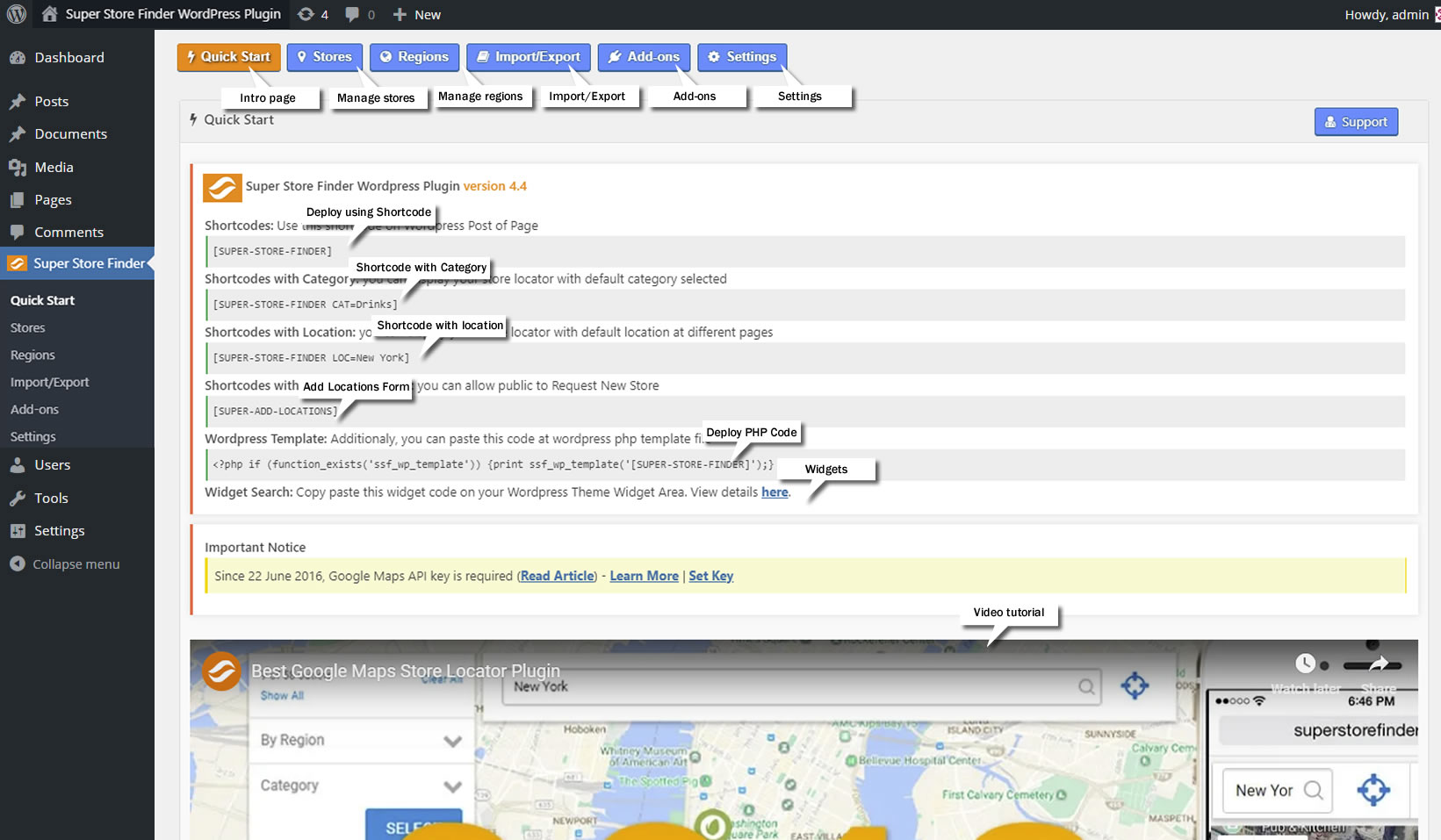This screenshot has height=840, width=1441.
Task: Click the home icon in admin bar
Action: (49, 14)
